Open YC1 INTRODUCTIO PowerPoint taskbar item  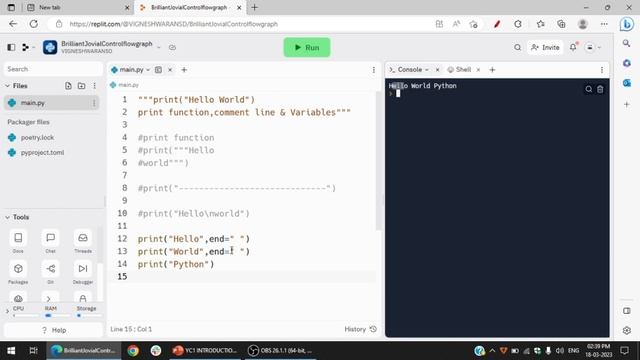click(x=204, y=351)
